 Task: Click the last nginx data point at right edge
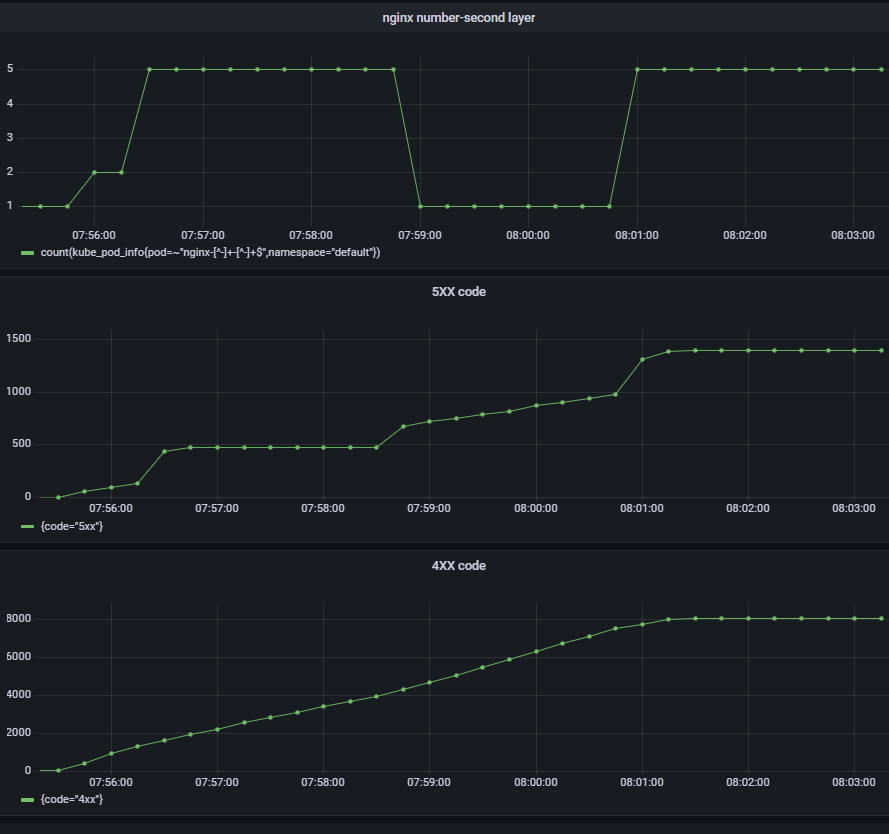[x=881, y=69]
